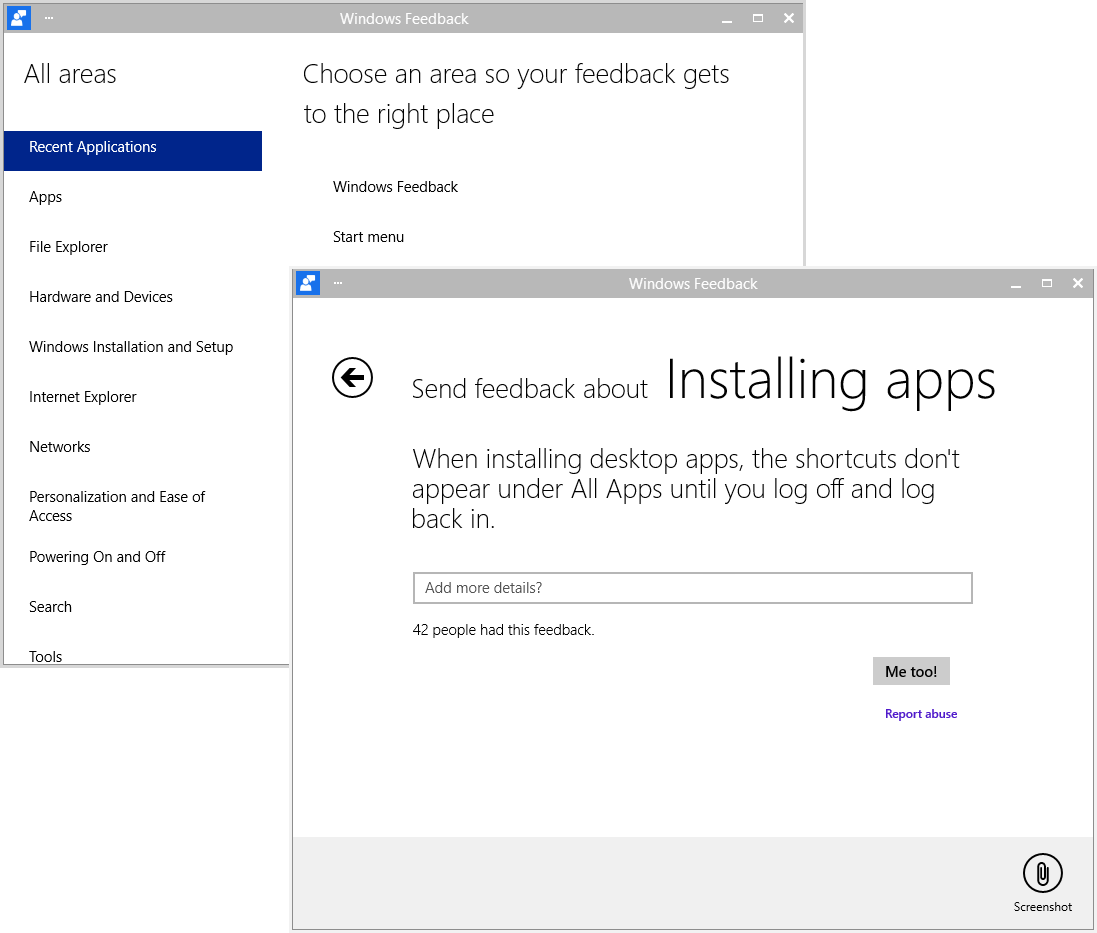Close the front Windows Feedback window
This screenshot has width=1097, height=933.
coord(1077,283)
